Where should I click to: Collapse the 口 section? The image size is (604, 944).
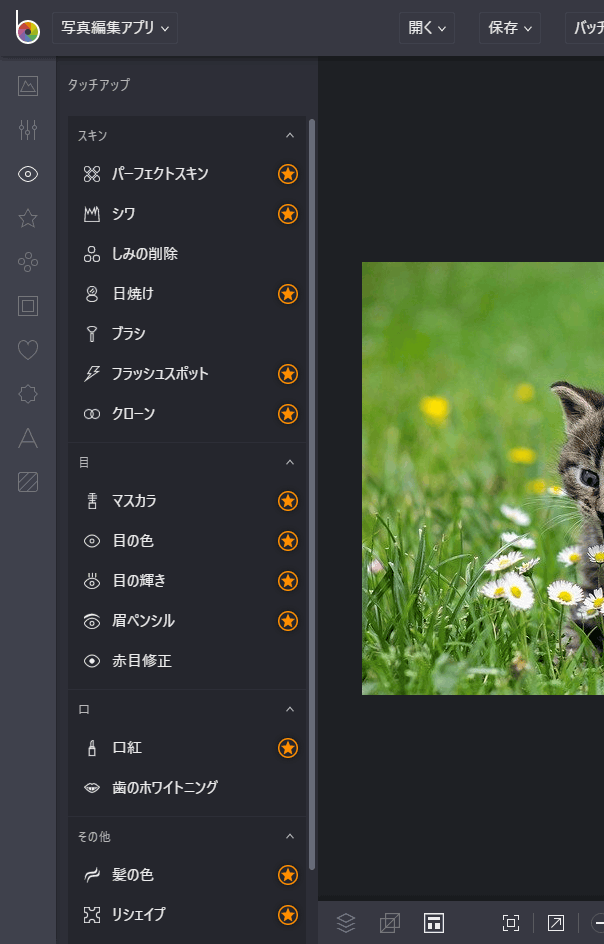290,709
